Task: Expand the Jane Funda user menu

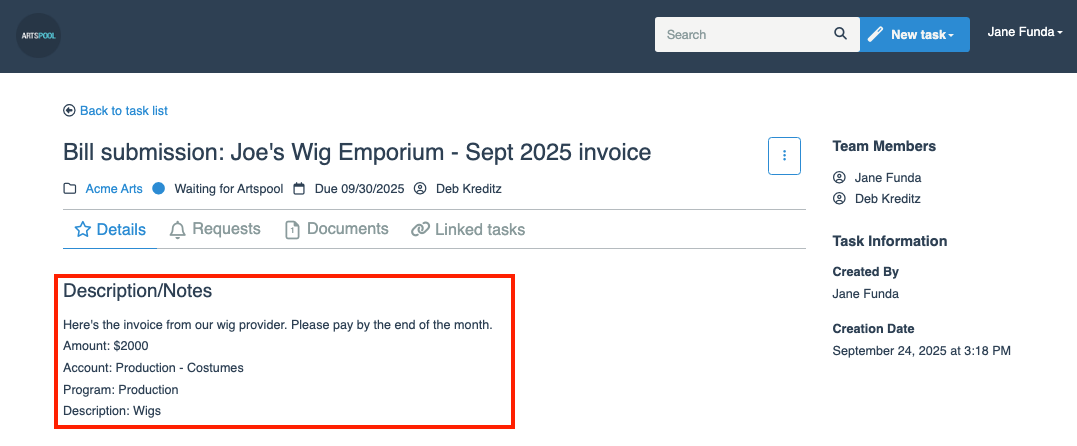Action: coord(1024,32)
